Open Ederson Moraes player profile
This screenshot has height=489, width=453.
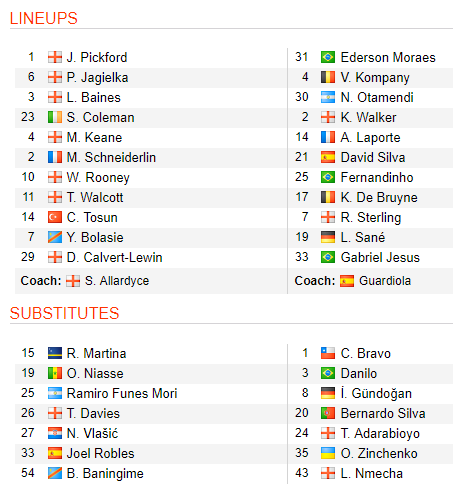pos(388,57)
